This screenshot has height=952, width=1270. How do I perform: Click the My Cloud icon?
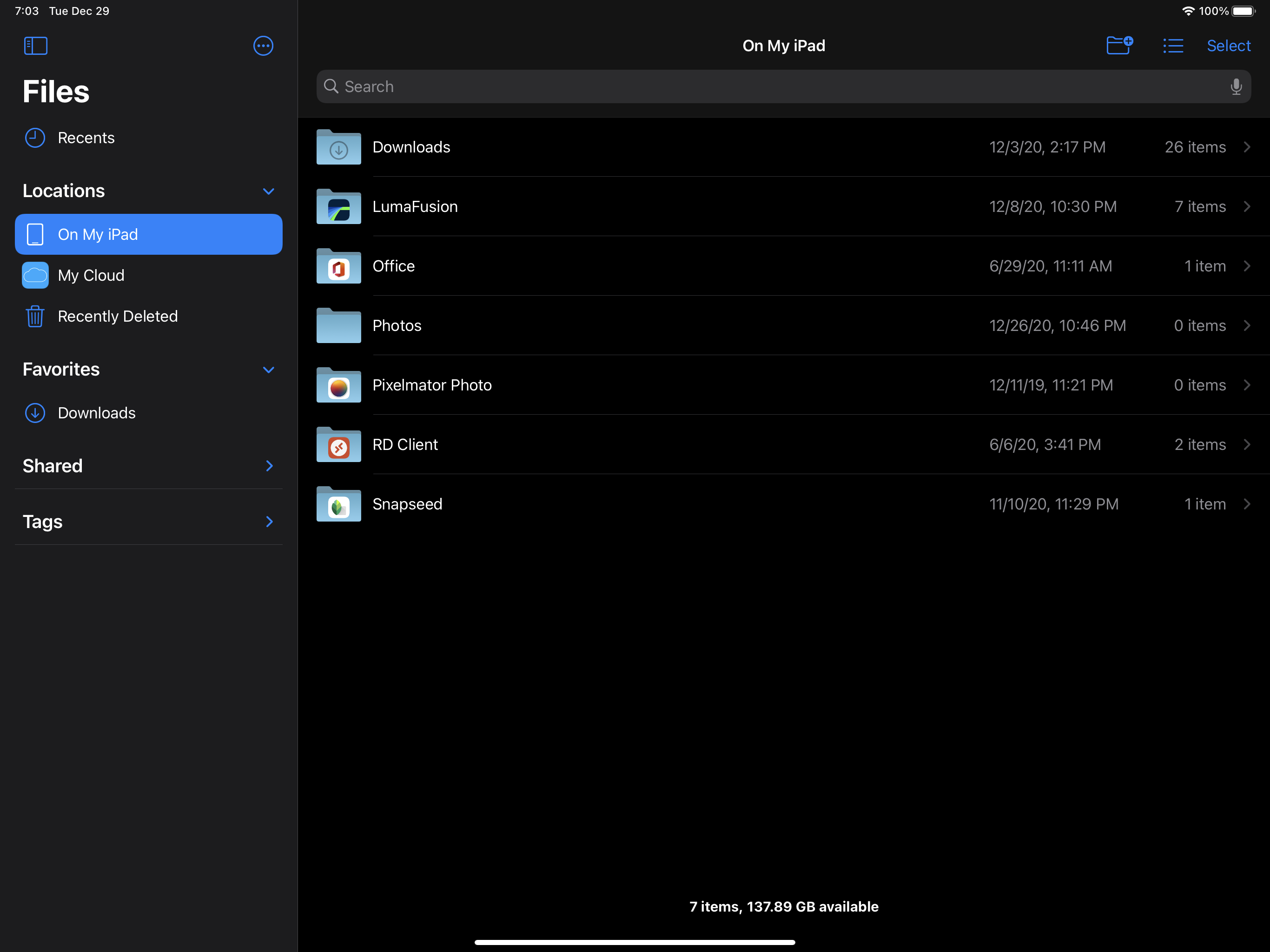click(x=35, y=276)
